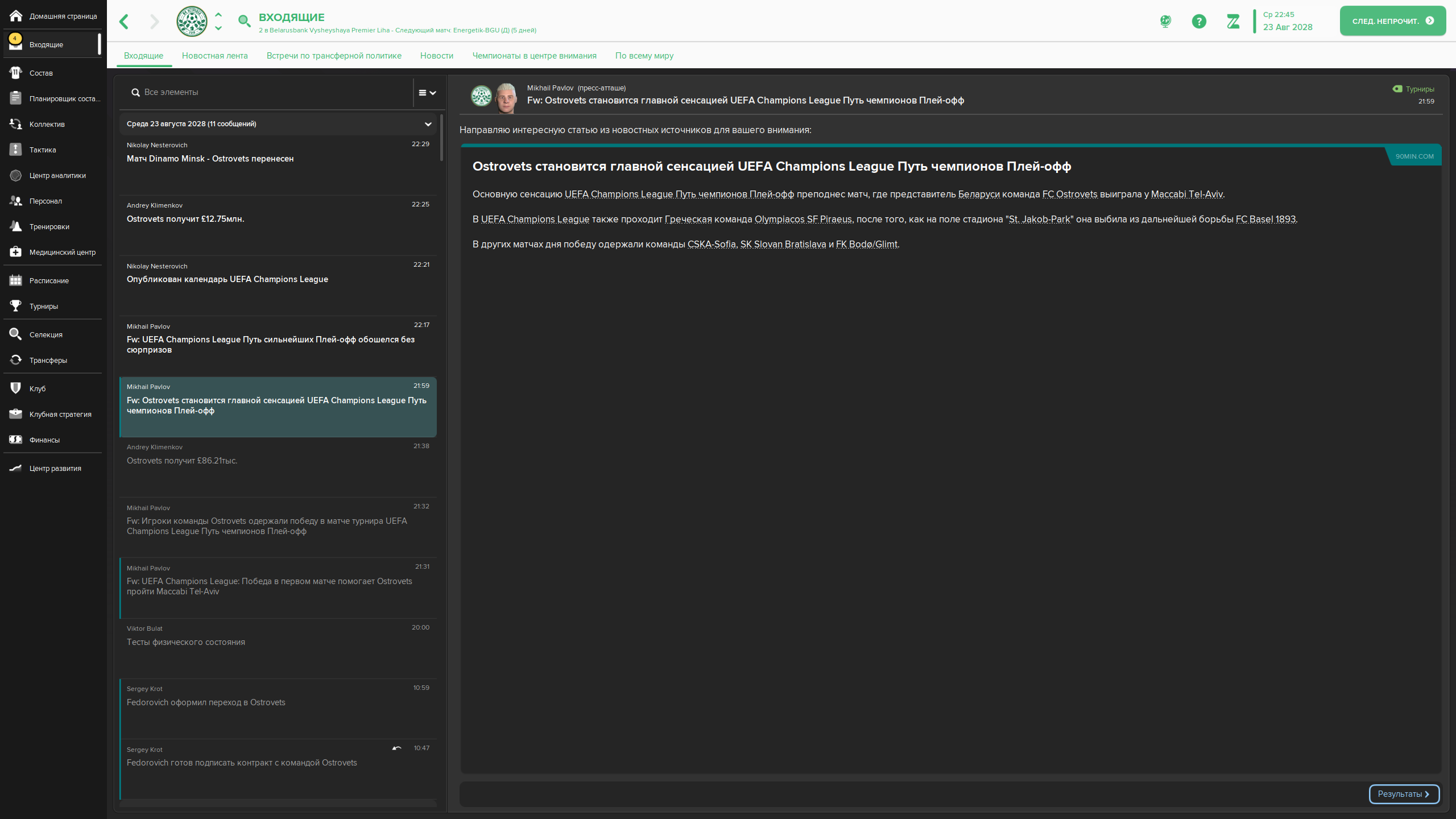The height and width of the screenshot is (819, 1456).
Task: Click Mikhail Pavlov's portrait in message header
Action: [x=506, y=98]
